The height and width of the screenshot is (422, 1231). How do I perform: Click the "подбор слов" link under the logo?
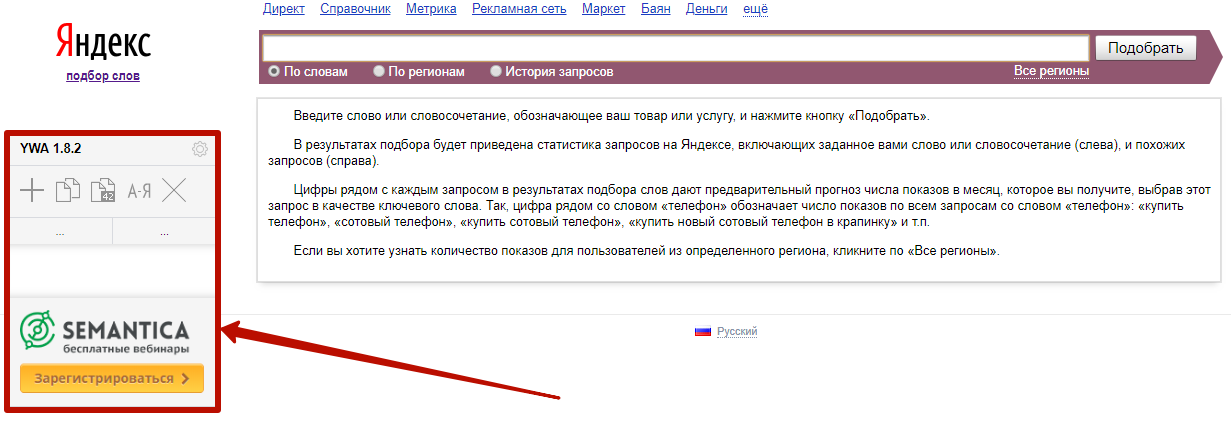point(103,76)
